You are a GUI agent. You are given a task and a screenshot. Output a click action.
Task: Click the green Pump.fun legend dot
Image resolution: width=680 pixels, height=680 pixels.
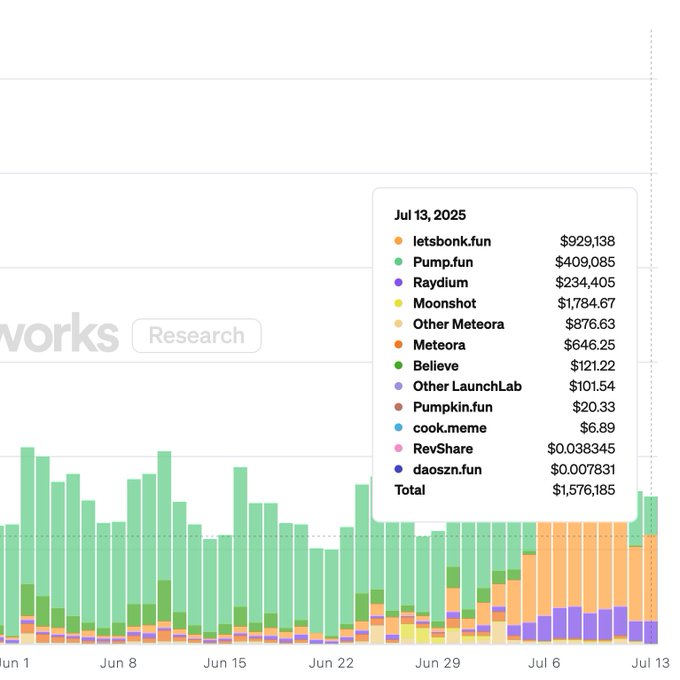click(x=398, y=262)
